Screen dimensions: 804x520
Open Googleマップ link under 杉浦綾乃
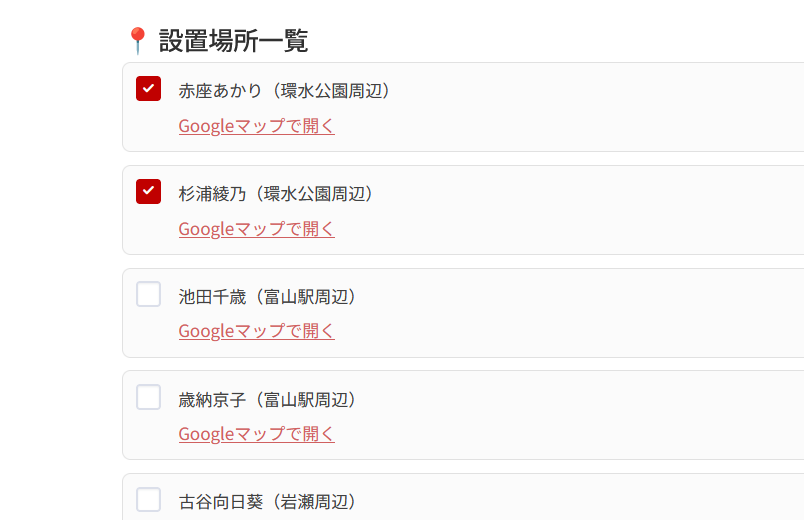pyautogui.click(x=256, y=229)
